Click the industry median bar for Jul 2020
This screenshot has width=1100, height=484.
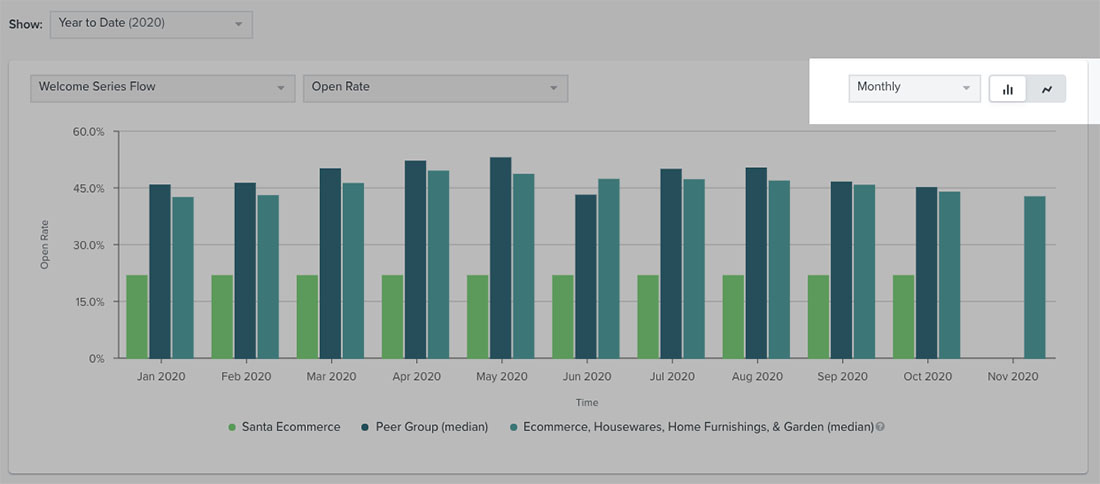click(694, 268)
